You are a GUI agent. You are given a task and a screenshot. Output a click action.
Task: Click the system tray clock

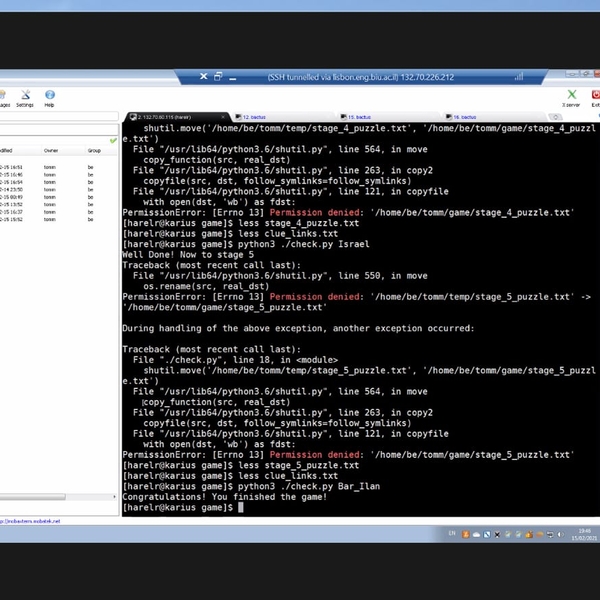click(x=583, y=536)
